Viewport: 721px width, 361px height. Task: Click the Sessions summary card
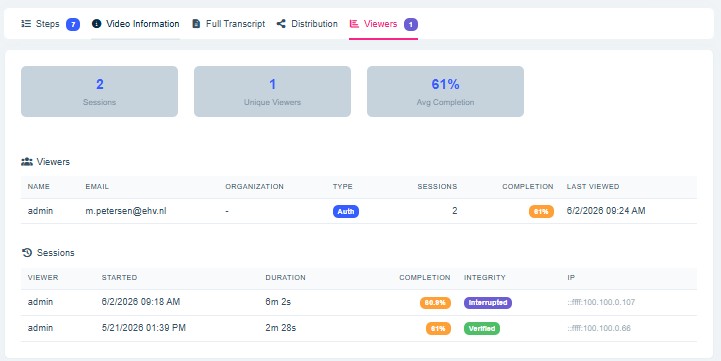(99, 92)
